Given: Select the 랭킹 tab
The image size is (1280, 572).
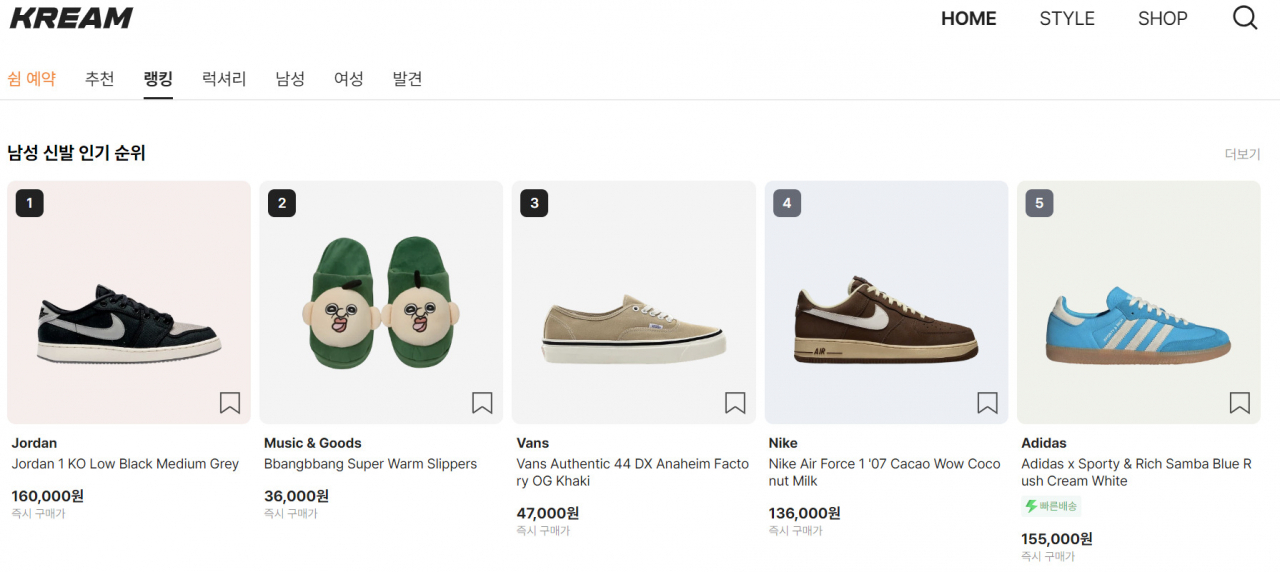Looking at the screenshot, I should point(158,78).
